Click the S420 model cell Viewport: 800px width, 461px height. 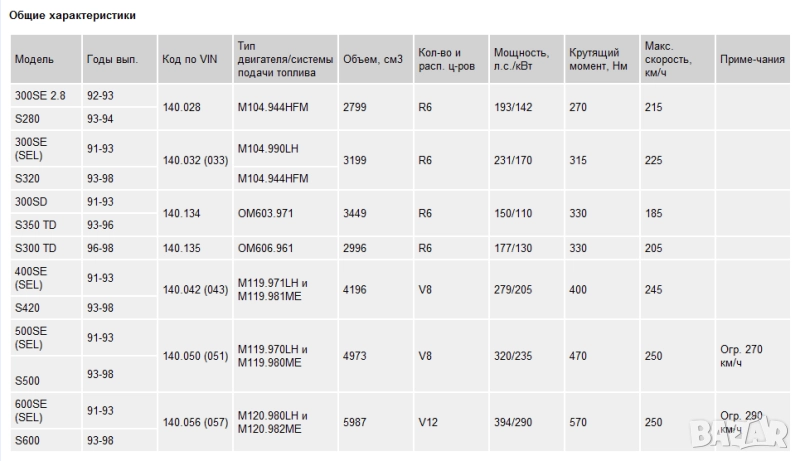click(x=27, y=308)
